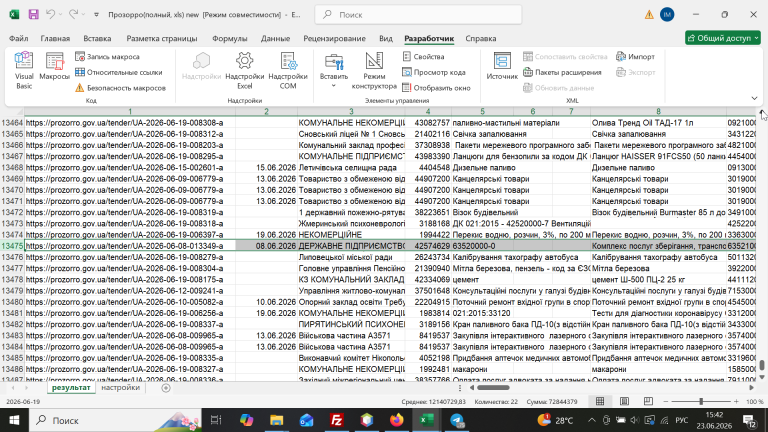The width and height of the screenshot is (768, 432).
Task: Undo the last action
Action: click(50, 15)
